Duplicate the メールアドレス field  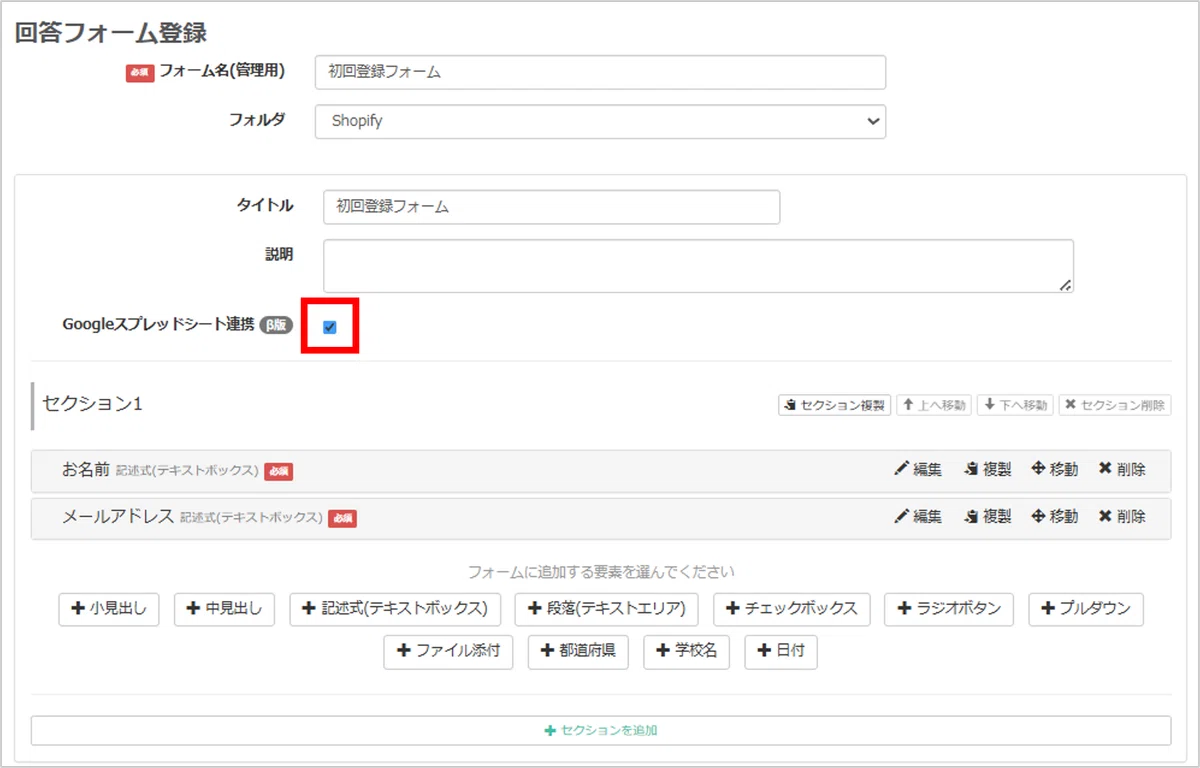[987, 517]
